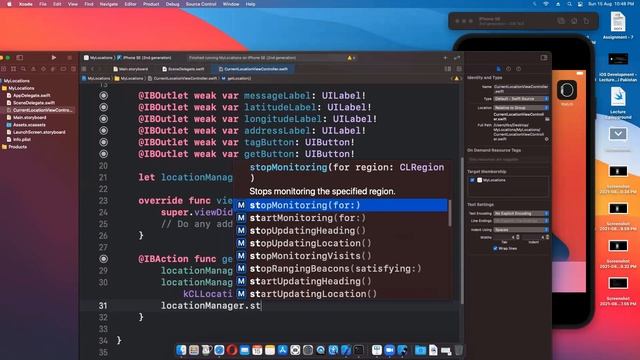The width and height of the screenshot is (640, 360).
Task: Choose stopMonitoringVisits() completion
Action: (x=341, y=256)
